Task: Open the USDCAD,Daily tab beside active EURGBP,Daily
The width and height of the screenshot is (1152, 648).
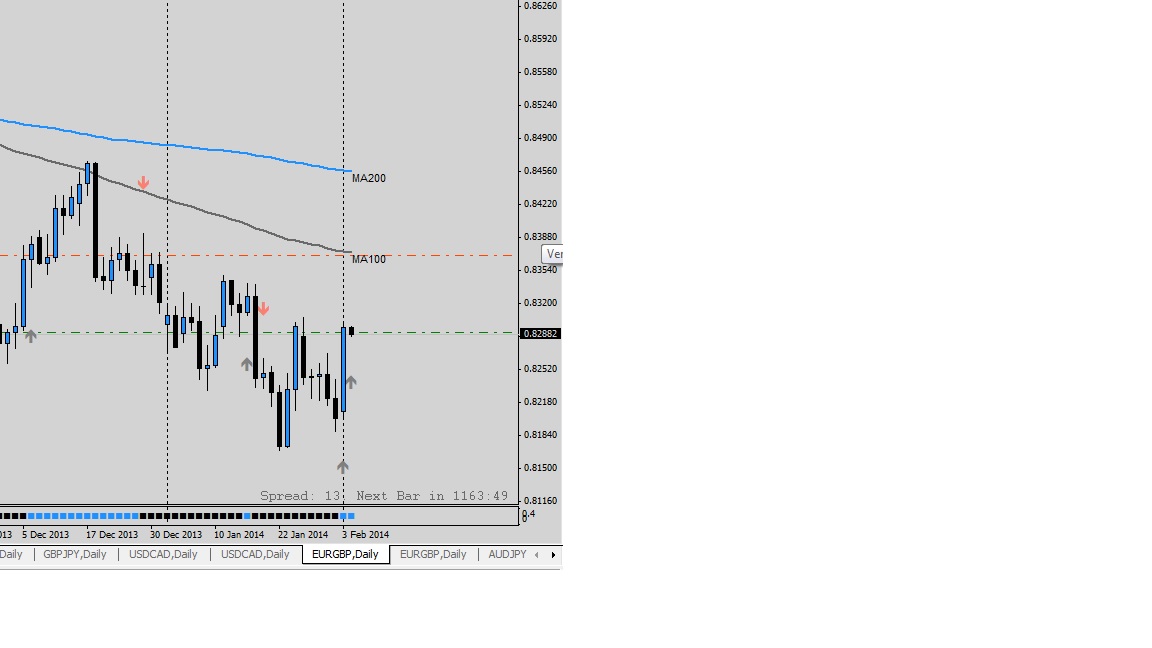Action: [x=255, y=554]
